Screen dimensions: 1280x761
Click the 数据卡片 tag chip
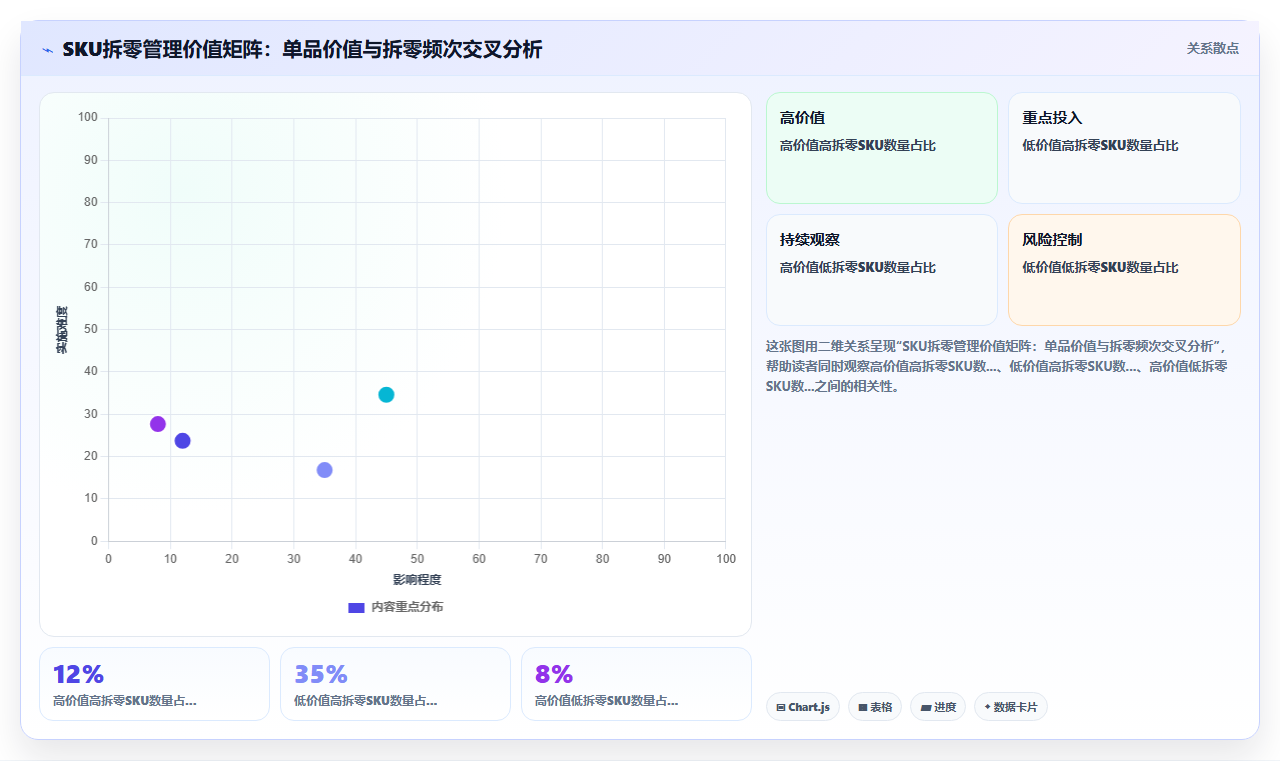click(1011, 707)
